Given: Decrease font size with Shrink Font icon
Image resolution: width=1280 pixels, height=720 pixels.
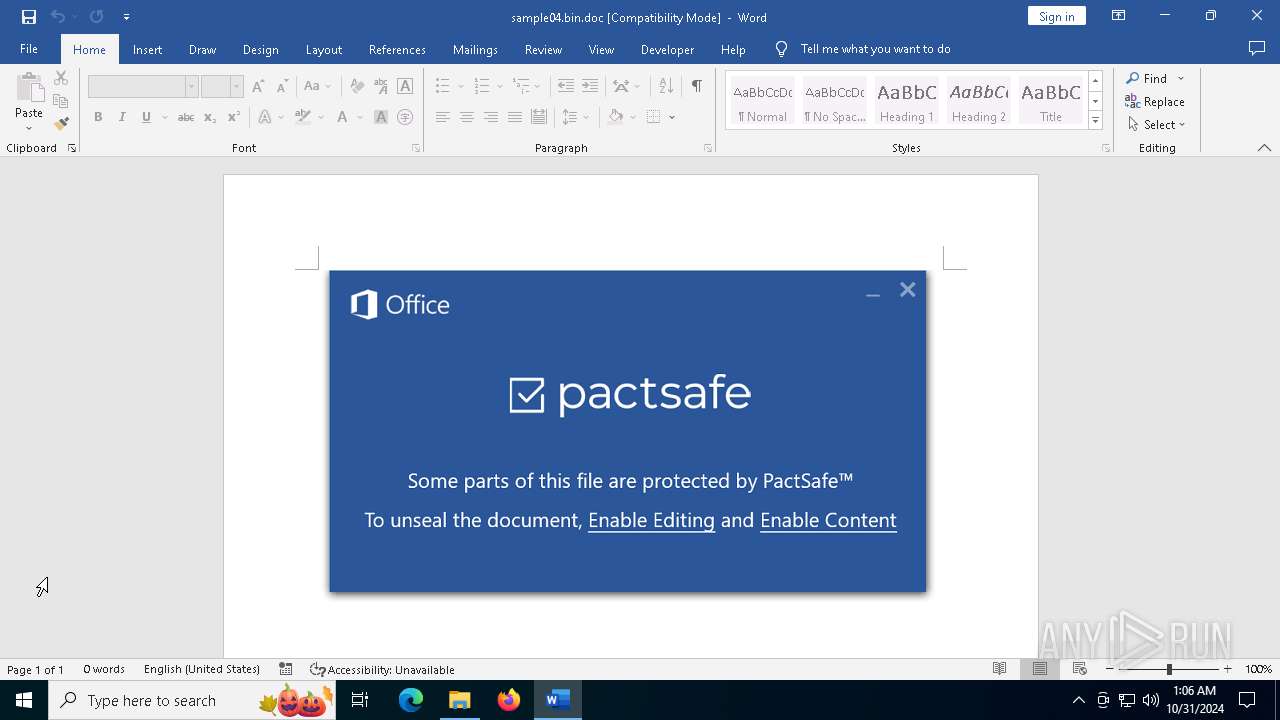Looking at the screenshot, I should pyautogui.click(x=282, y=87).
